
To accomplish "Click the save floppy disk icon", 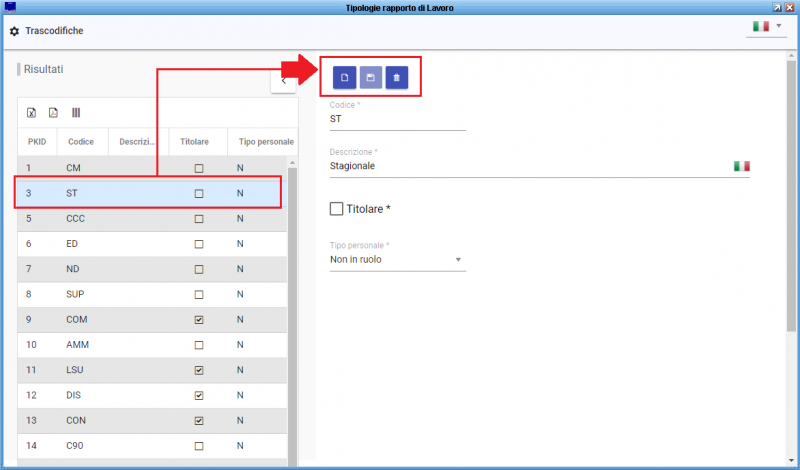I will 370,78.
